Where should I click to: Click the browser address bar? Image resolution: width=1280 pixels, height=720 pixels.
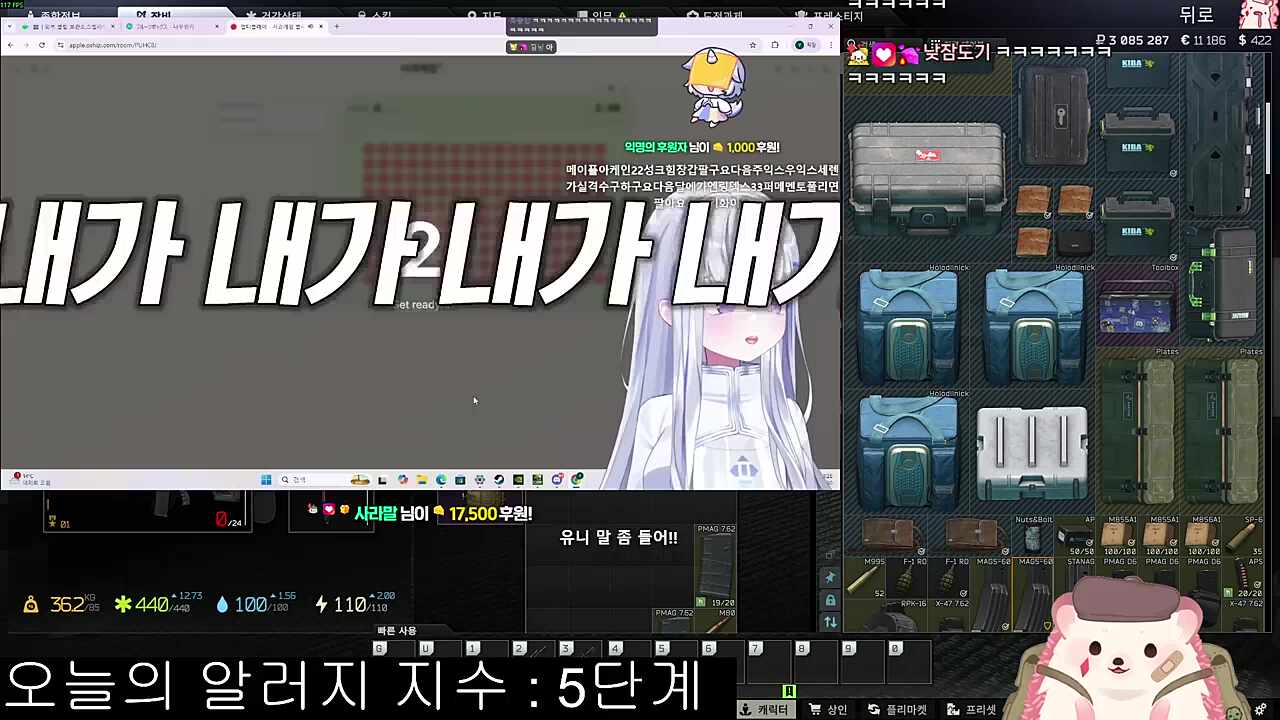click(400, 45)
